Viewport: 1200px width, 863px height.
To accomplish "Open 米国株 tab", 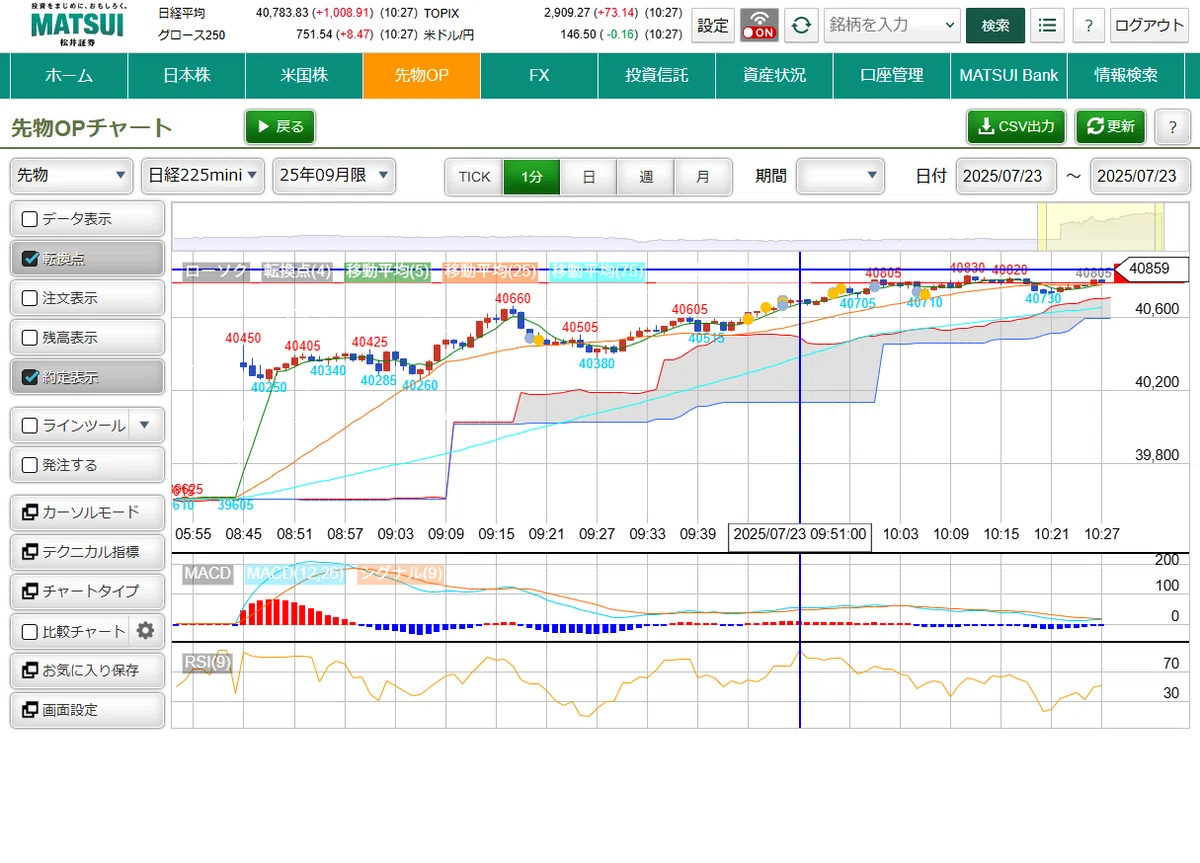I will coord(304,75).
